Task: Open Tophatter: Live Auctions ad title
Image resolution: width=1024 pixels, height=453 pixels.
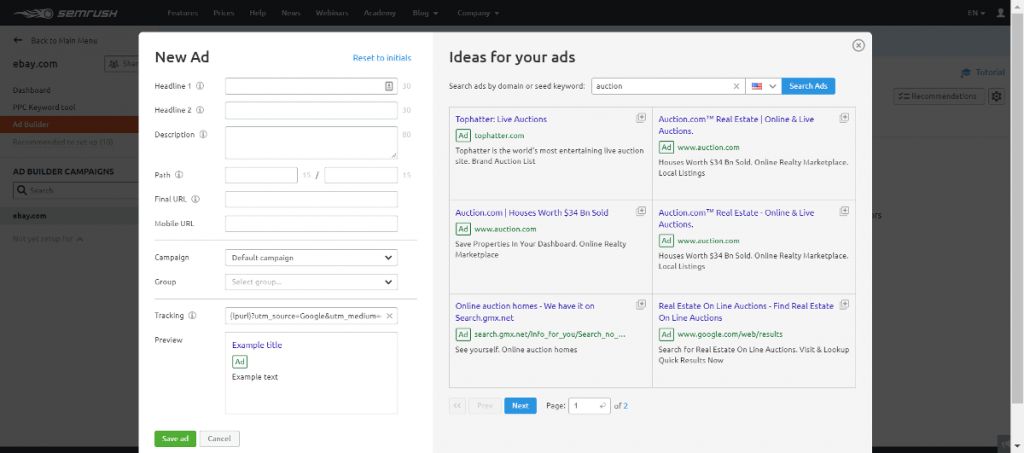Action: point(501,119)
